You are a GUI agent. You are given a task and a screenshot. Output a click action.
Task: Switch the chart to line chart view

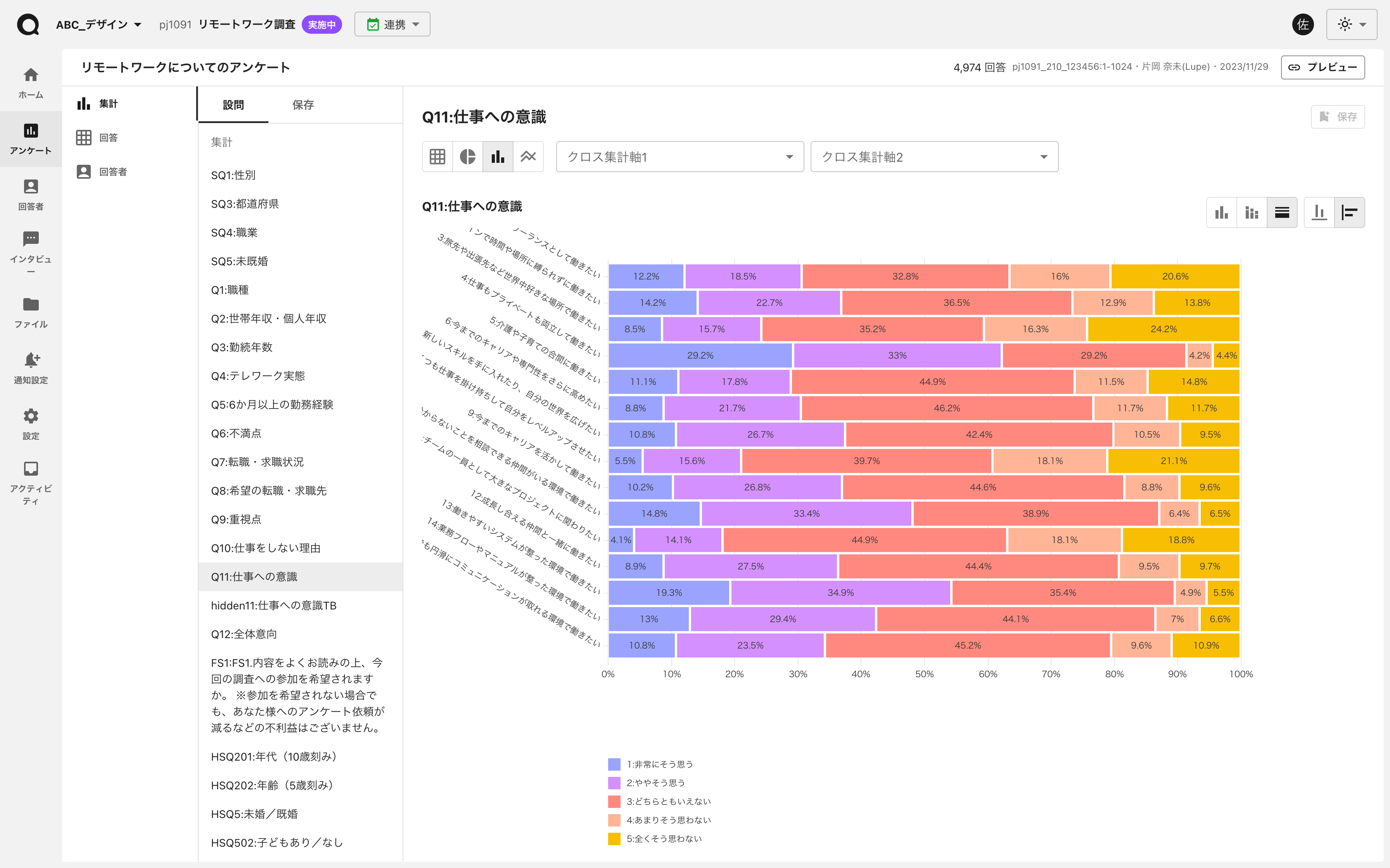527,156
